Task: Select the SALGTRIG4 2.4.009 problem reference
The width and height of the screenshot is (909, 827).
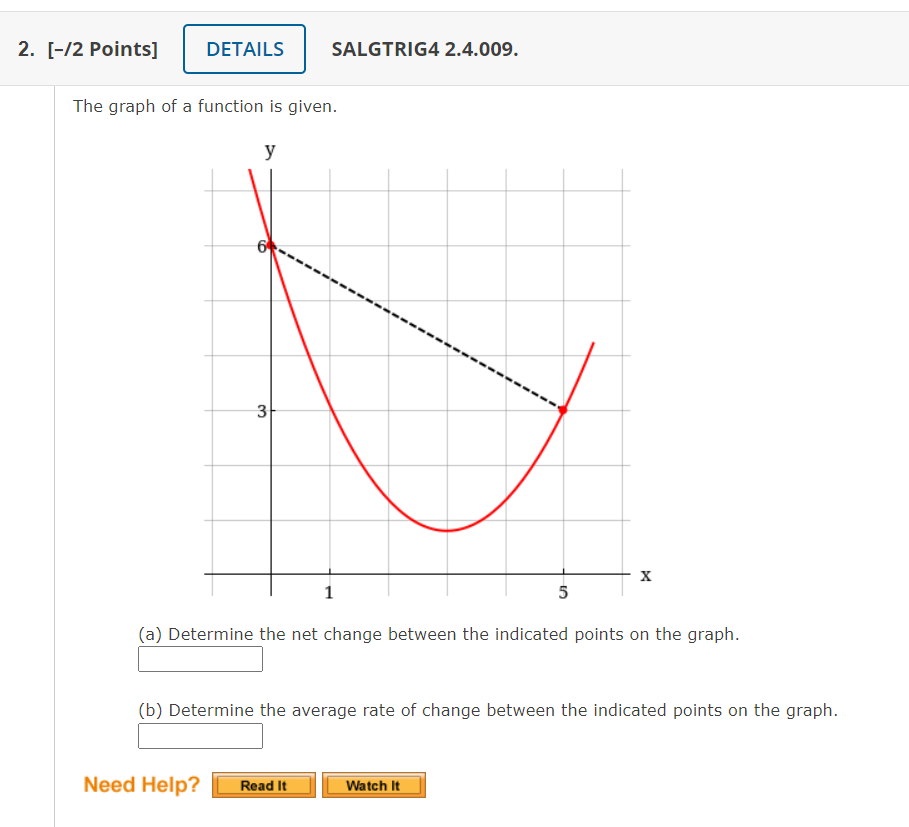Action: pos(424,48)
